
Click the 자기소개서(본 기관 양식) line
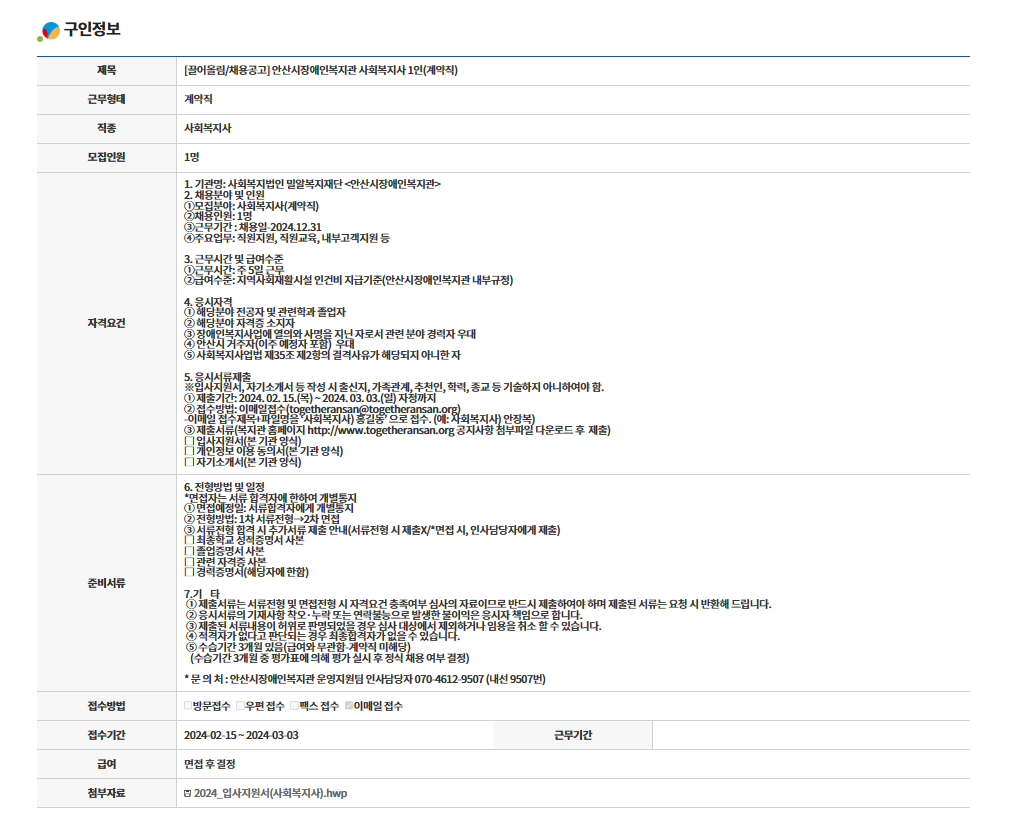coord(243,462)
